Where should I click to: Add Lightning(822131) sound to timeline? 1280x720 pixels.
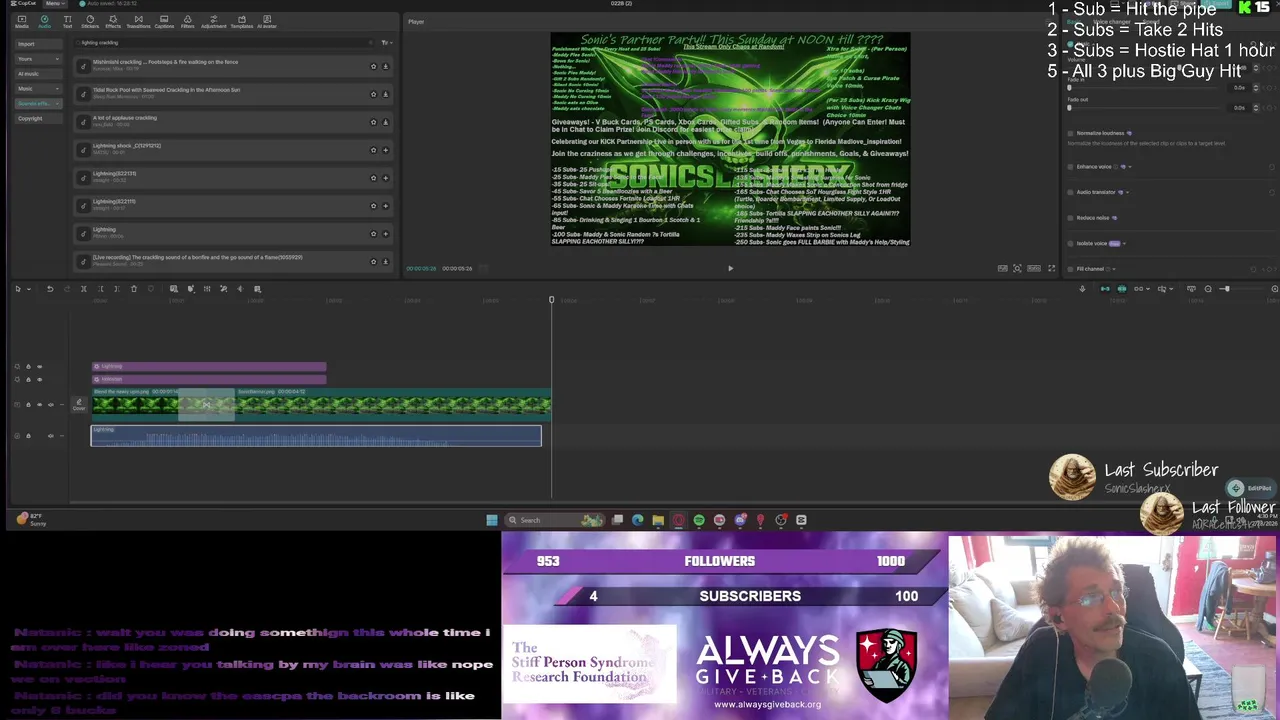click(x=385, y=178)
